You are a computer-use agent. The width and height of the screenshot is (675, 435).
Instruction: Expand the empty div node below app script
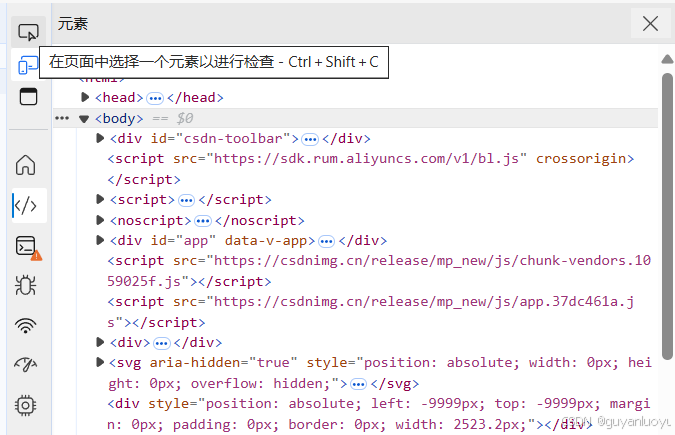point(100,342)
